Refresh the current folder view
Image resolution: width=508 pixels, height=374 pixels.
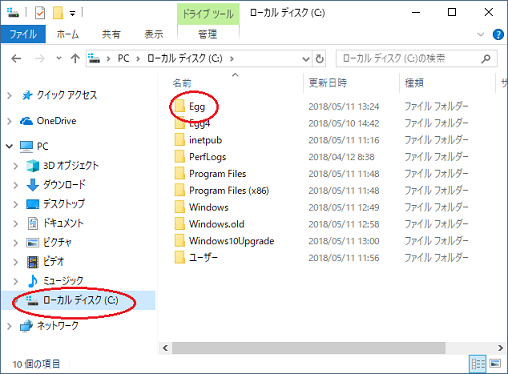319,59
